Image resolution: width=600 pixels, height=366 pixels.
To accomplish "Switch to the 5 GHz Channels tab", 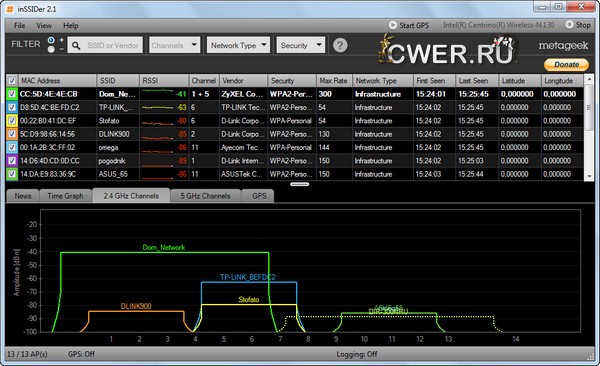I will pyautogui.click(x=205, y=196).
